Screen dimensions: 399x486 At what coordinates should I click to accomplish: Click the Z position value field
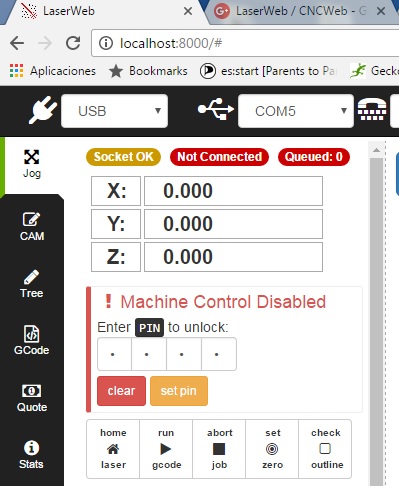click(x=233, y=257)
